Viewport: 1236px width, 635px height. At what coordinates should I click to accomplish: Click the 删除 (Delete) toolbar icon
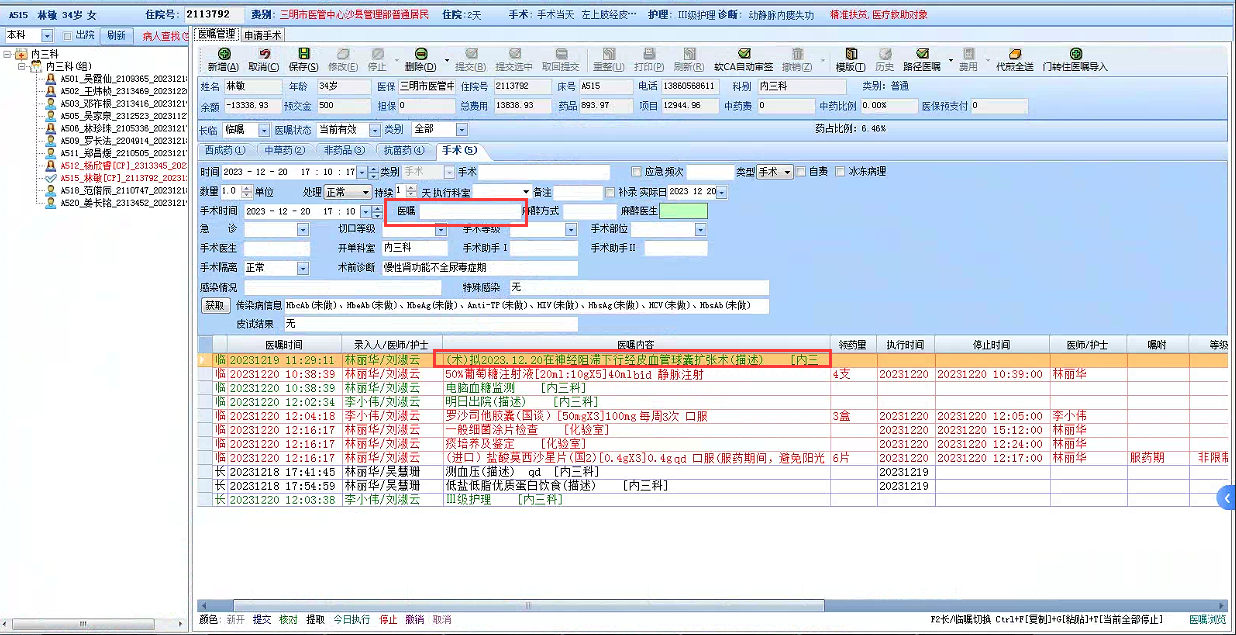pos(422,54)
